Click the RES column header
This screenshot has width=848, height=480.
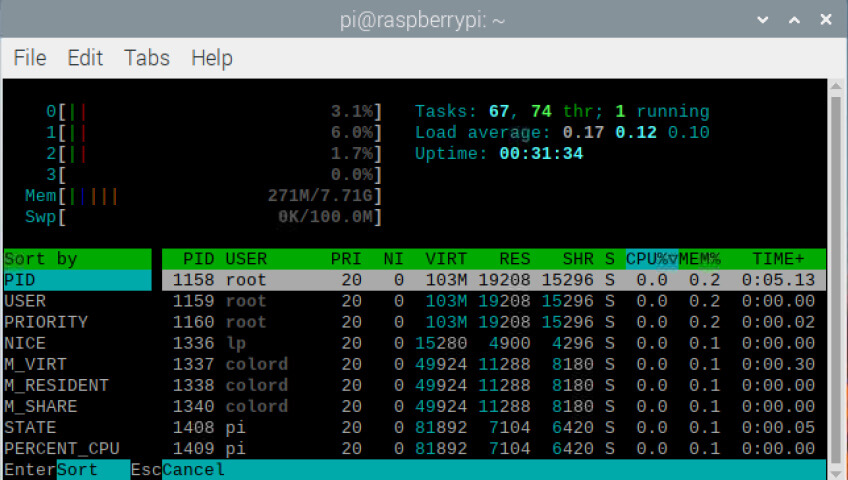coord(515,259)
